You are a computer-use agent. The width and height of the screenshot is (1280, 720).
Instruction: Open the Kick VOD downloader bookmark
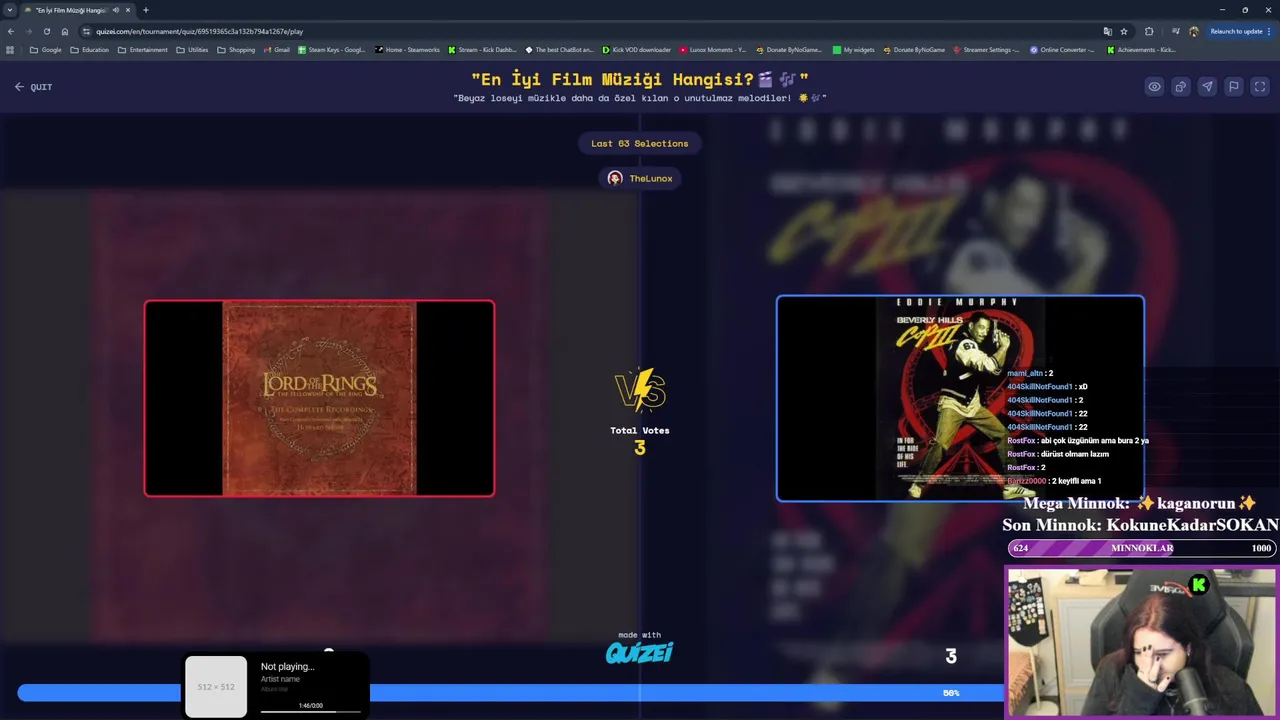(x=637, y=50)
